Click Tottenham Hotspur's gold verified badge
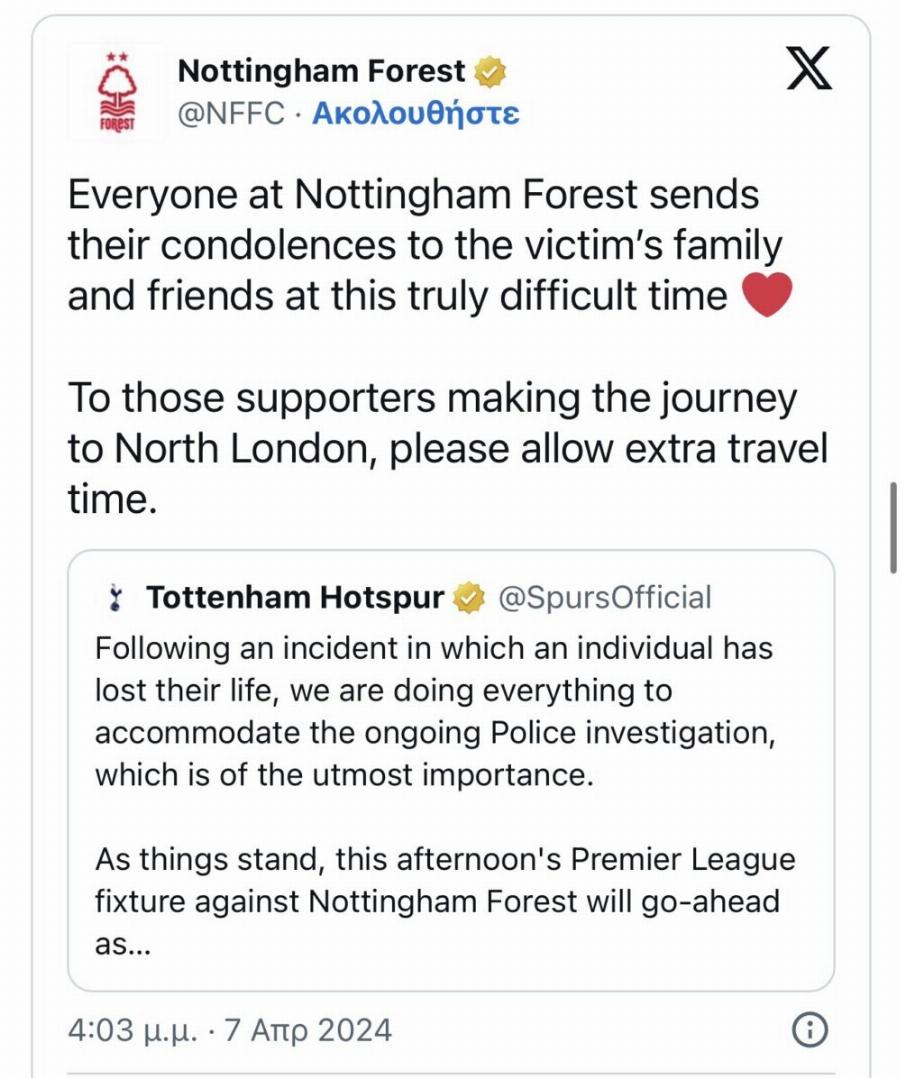The height and width of the screenshot is (1078, 900). 467,598
